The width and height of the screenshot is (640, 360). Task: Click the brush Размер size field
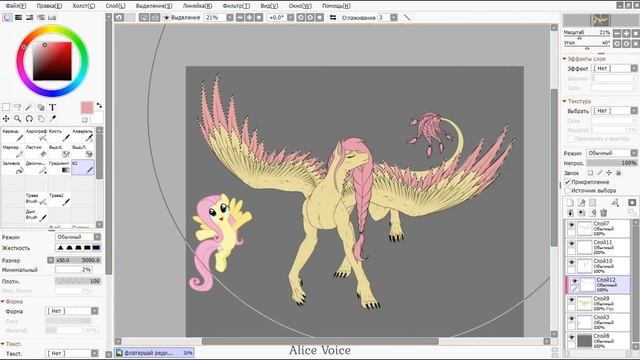[78, 260]
